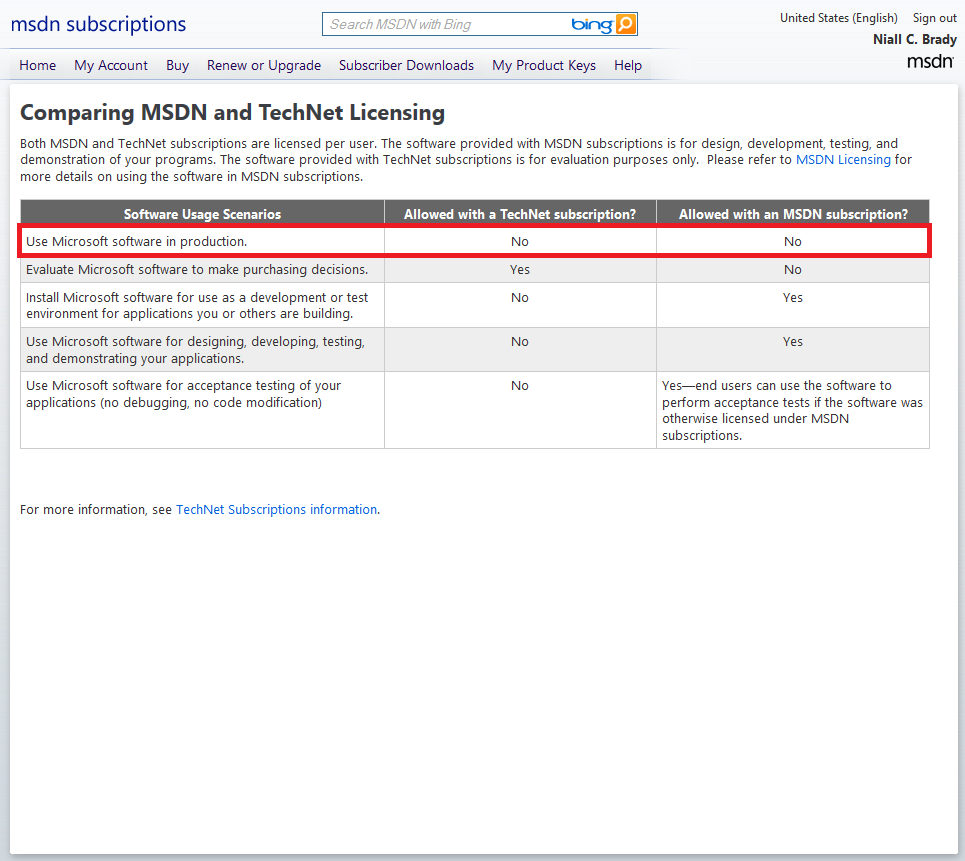Click the MSDN 'No' cell in the Evaluate row

(x=793, y=270)
